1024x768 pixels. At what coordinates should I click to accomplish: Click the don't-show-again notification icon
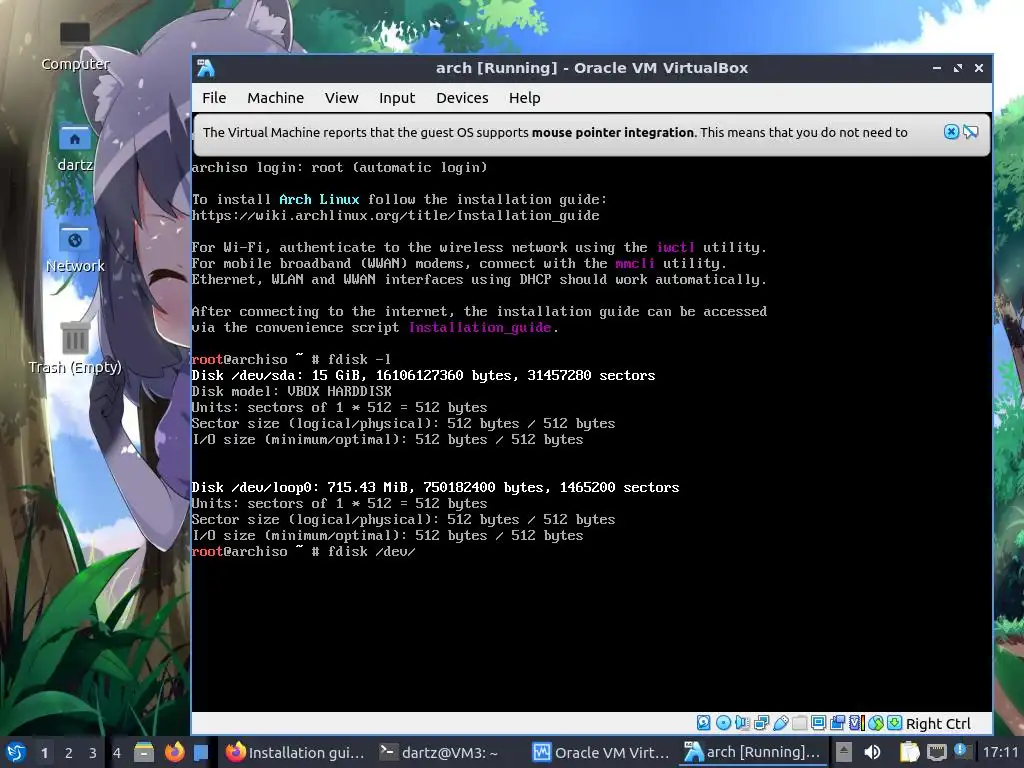coord(970,132)
